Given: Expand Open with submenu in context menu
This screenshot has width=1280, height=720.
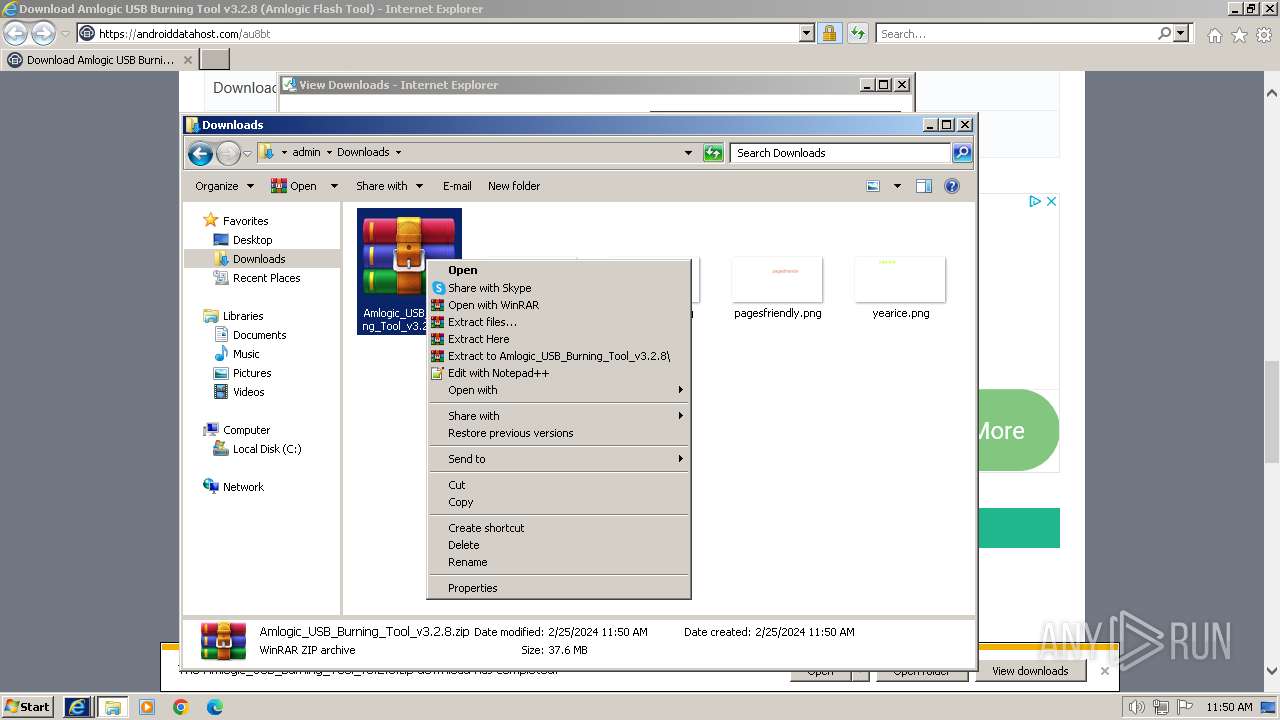Looking at the screenshot, I should [559, 390].
